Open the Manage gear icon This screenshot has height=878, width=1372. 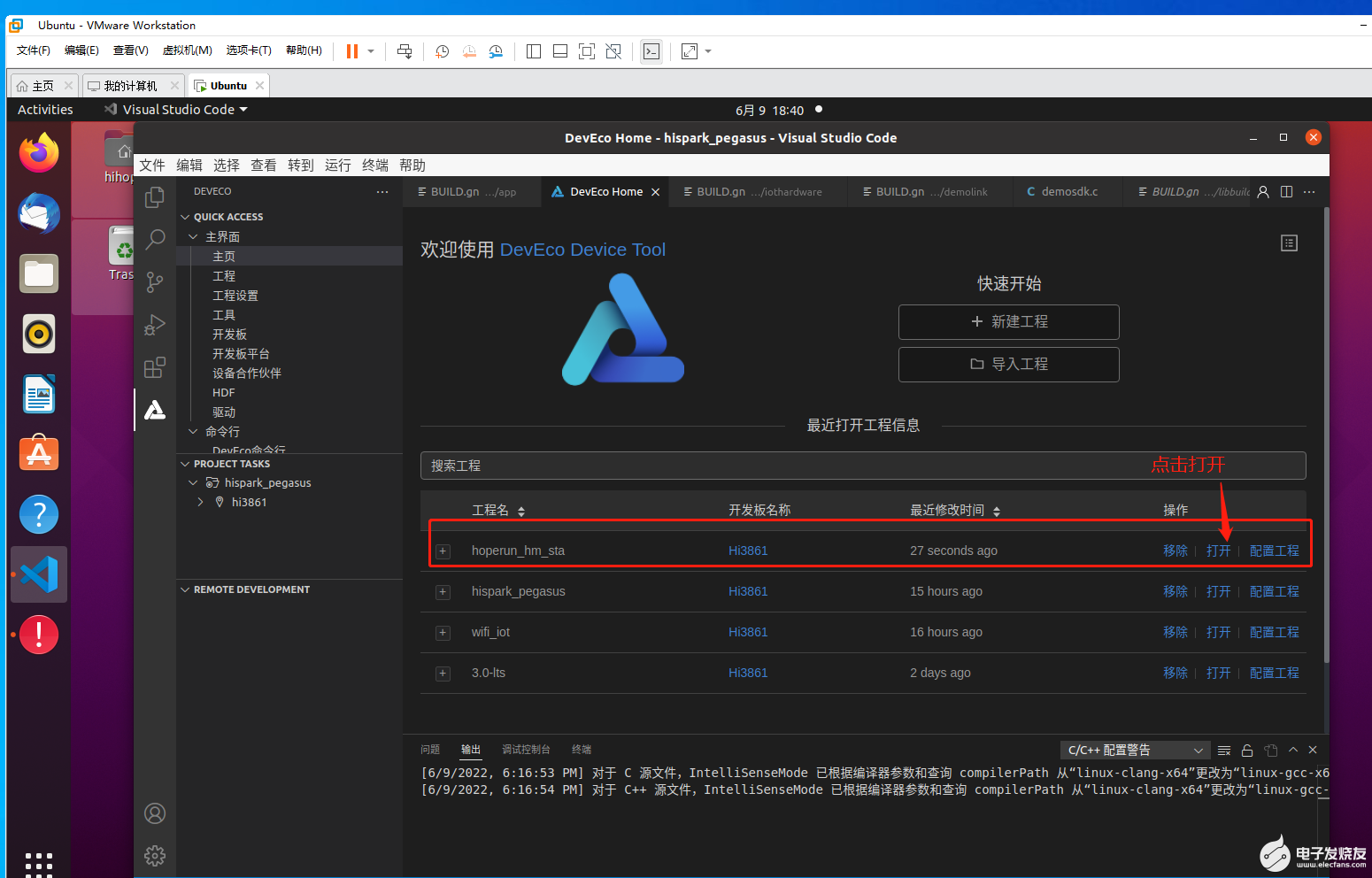coord(155,856)
